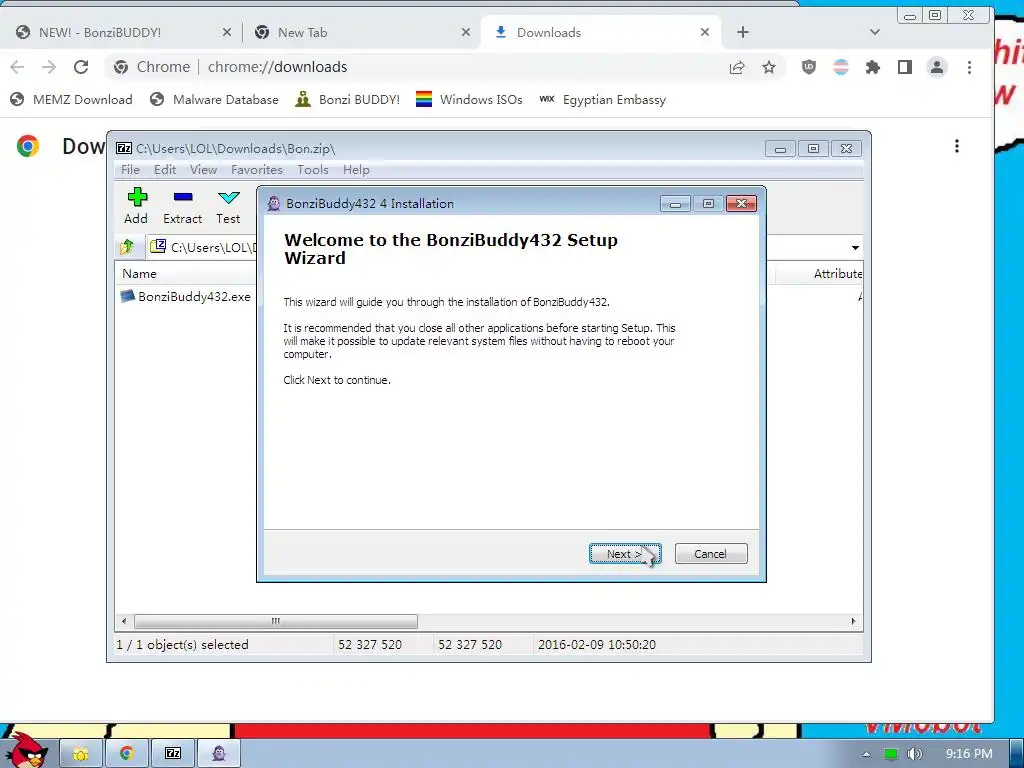1024x768 pixels.
Task: Click the volume speaker tray icon
Action: tap(914, 754)
